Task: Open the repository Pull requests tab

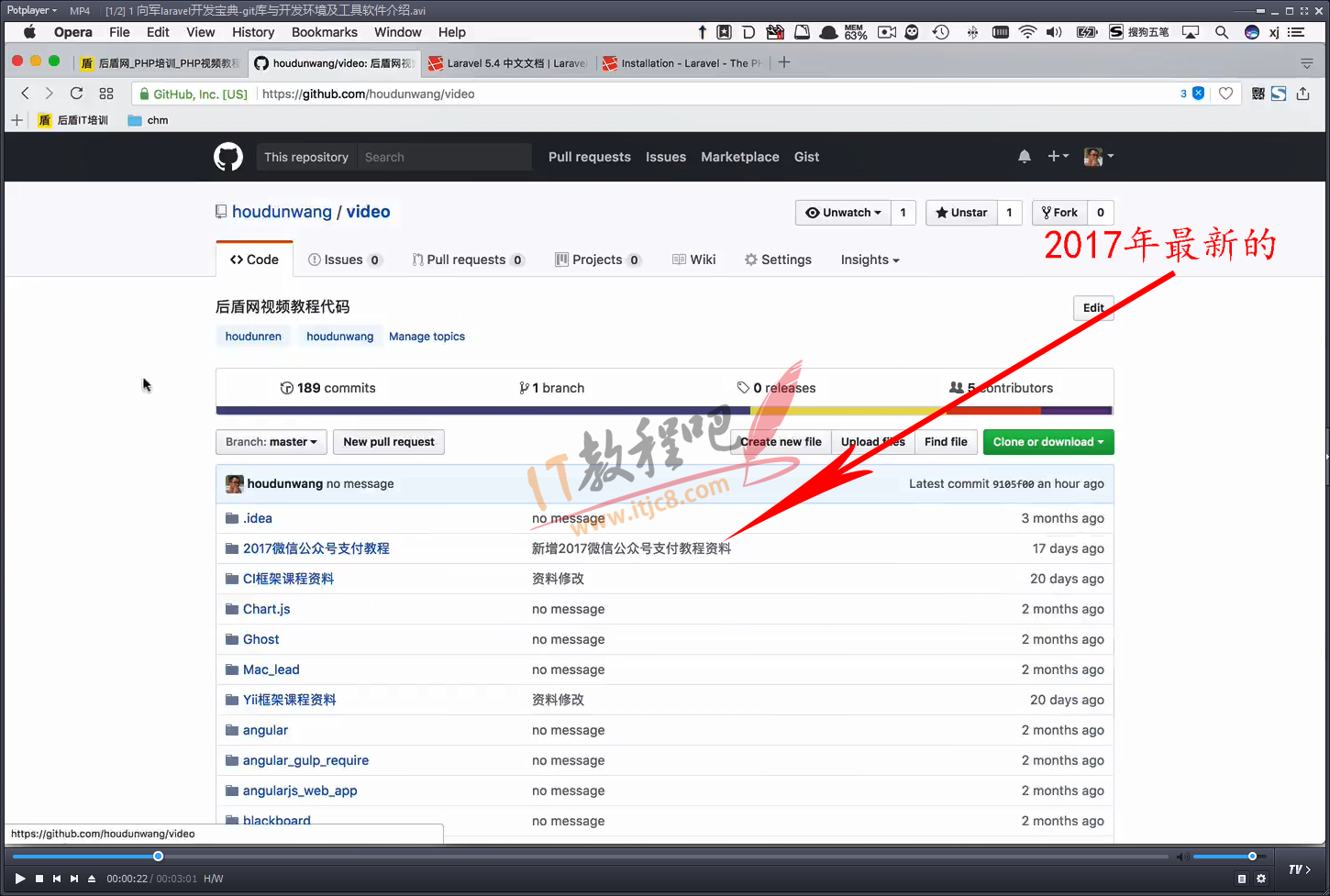Action: click(468, 260)
